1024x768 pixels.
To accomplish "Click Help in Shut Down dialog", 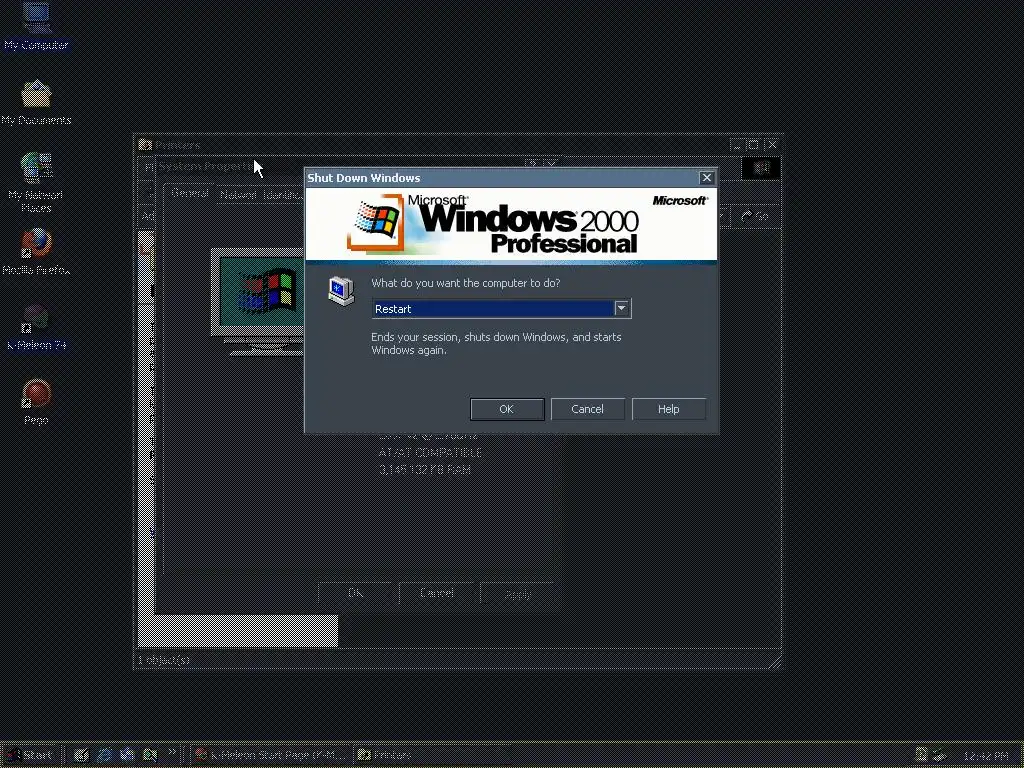I will point(668,409).
